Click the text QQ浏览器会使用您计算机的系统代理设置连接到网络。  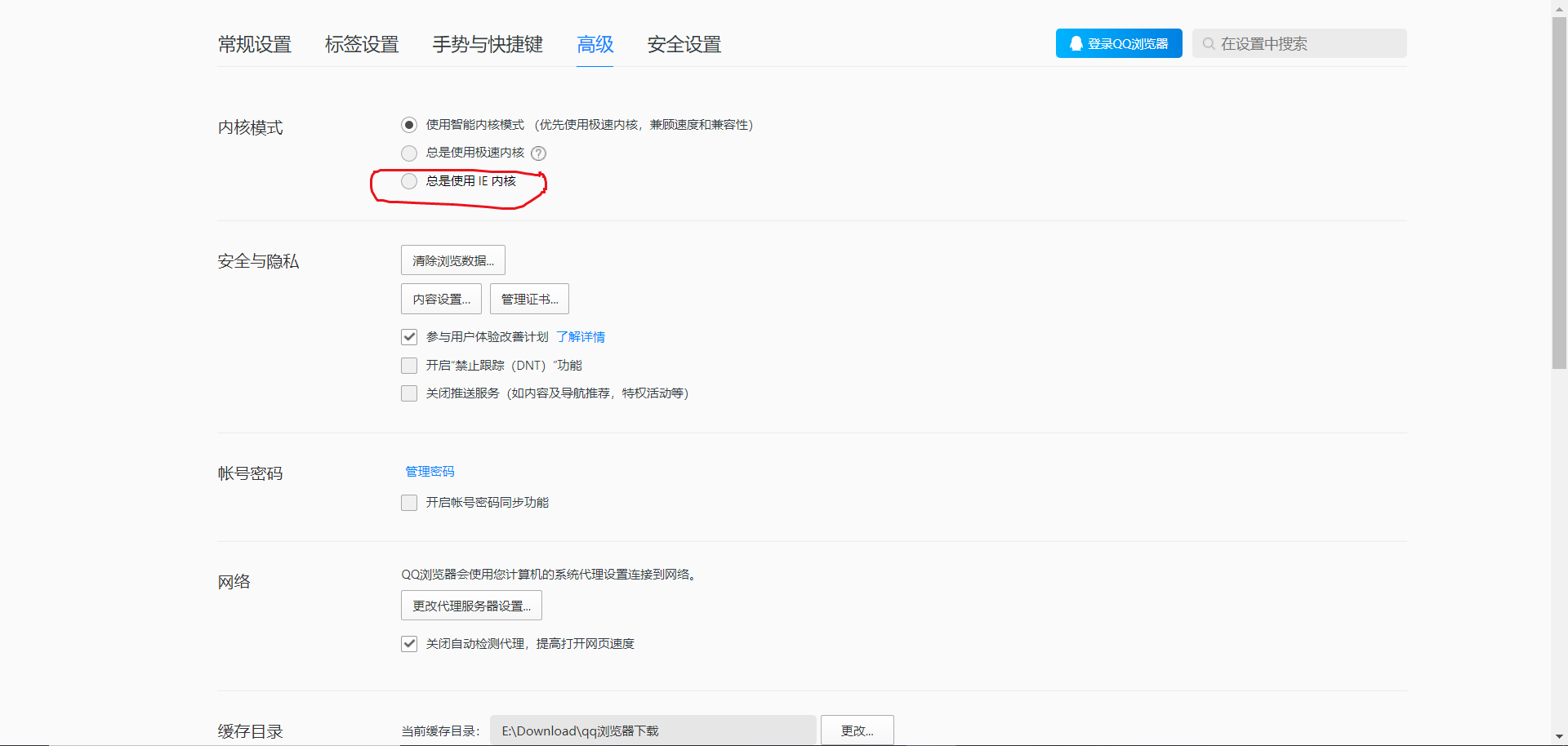[549, 575]
